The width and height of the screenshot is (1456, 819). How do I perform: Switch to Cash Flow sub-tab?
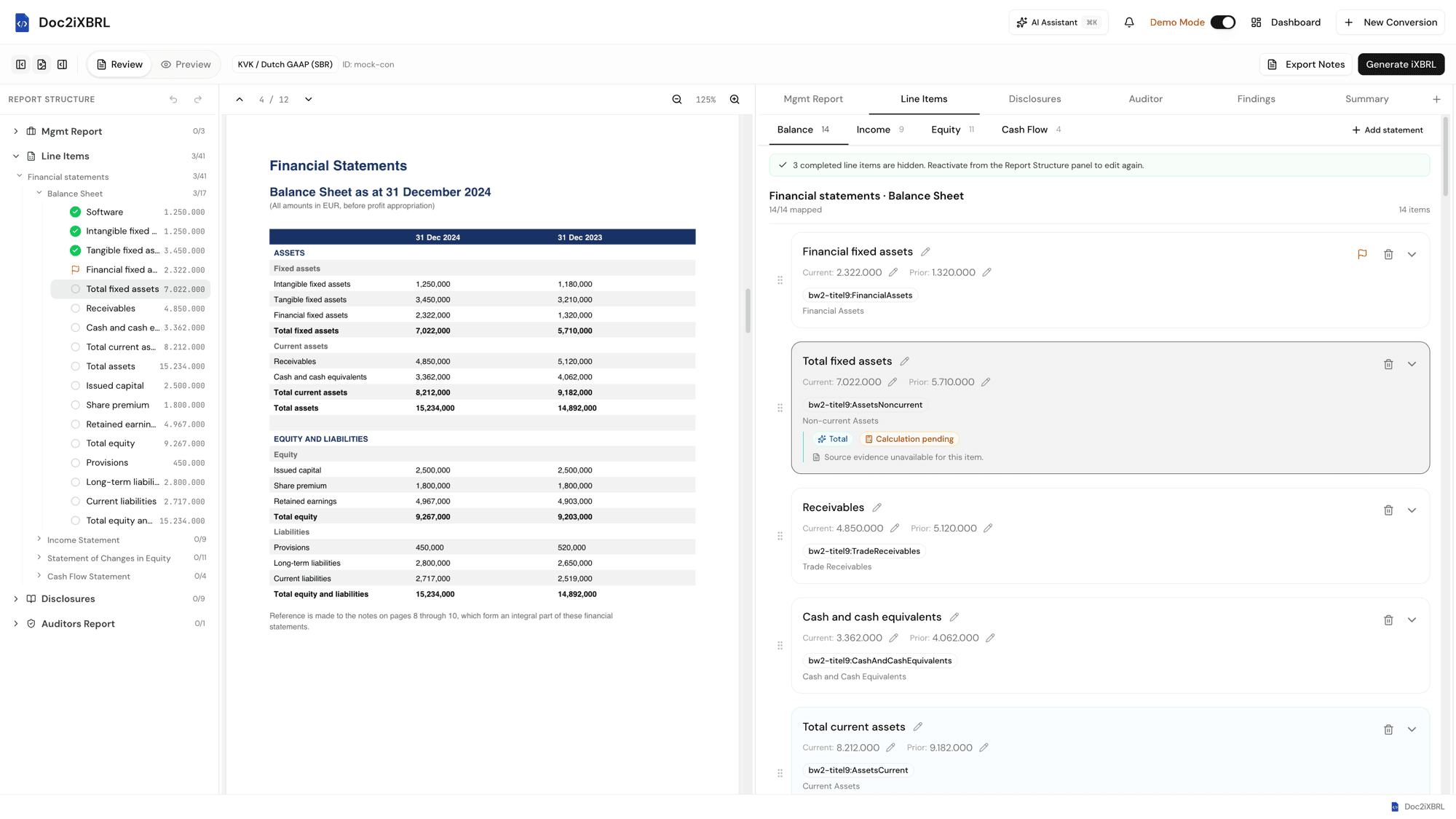click(1031, 130)
